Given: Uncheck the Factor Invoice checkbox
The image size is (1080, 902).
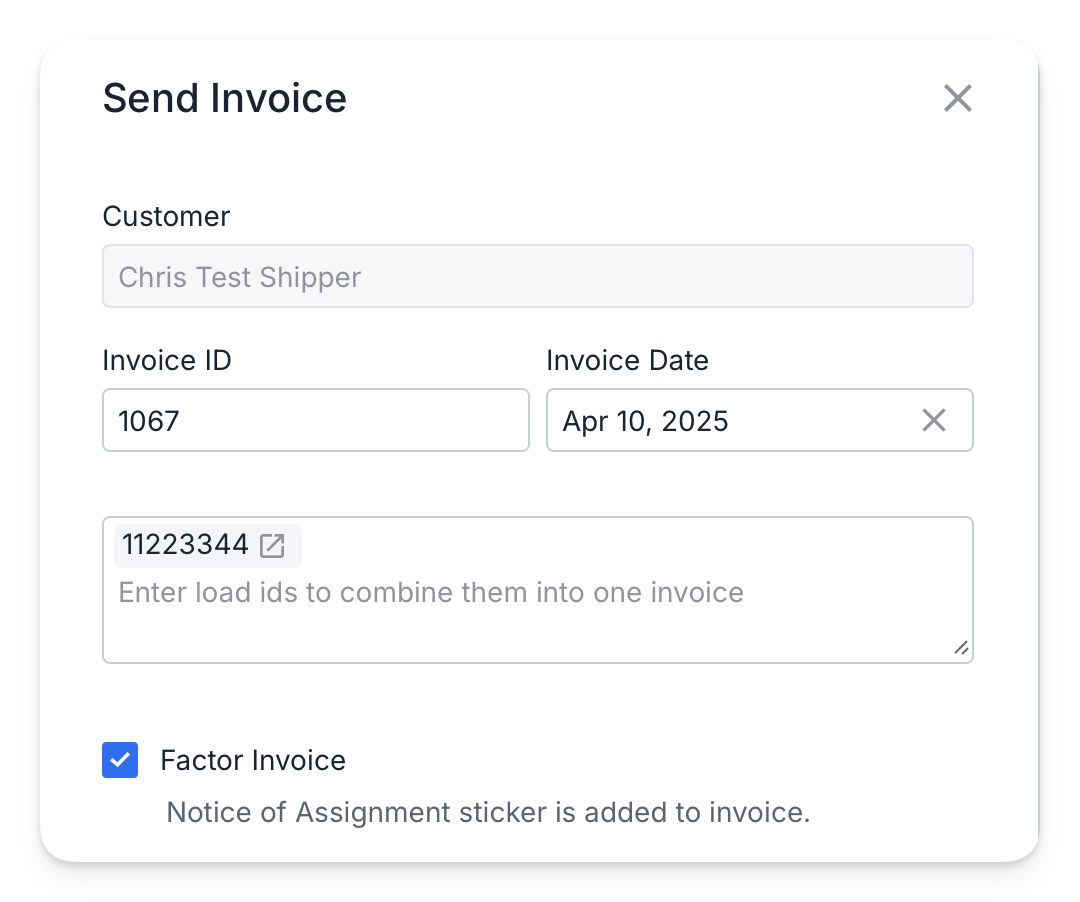Looking at the screenshot, I should pos(120,759).
